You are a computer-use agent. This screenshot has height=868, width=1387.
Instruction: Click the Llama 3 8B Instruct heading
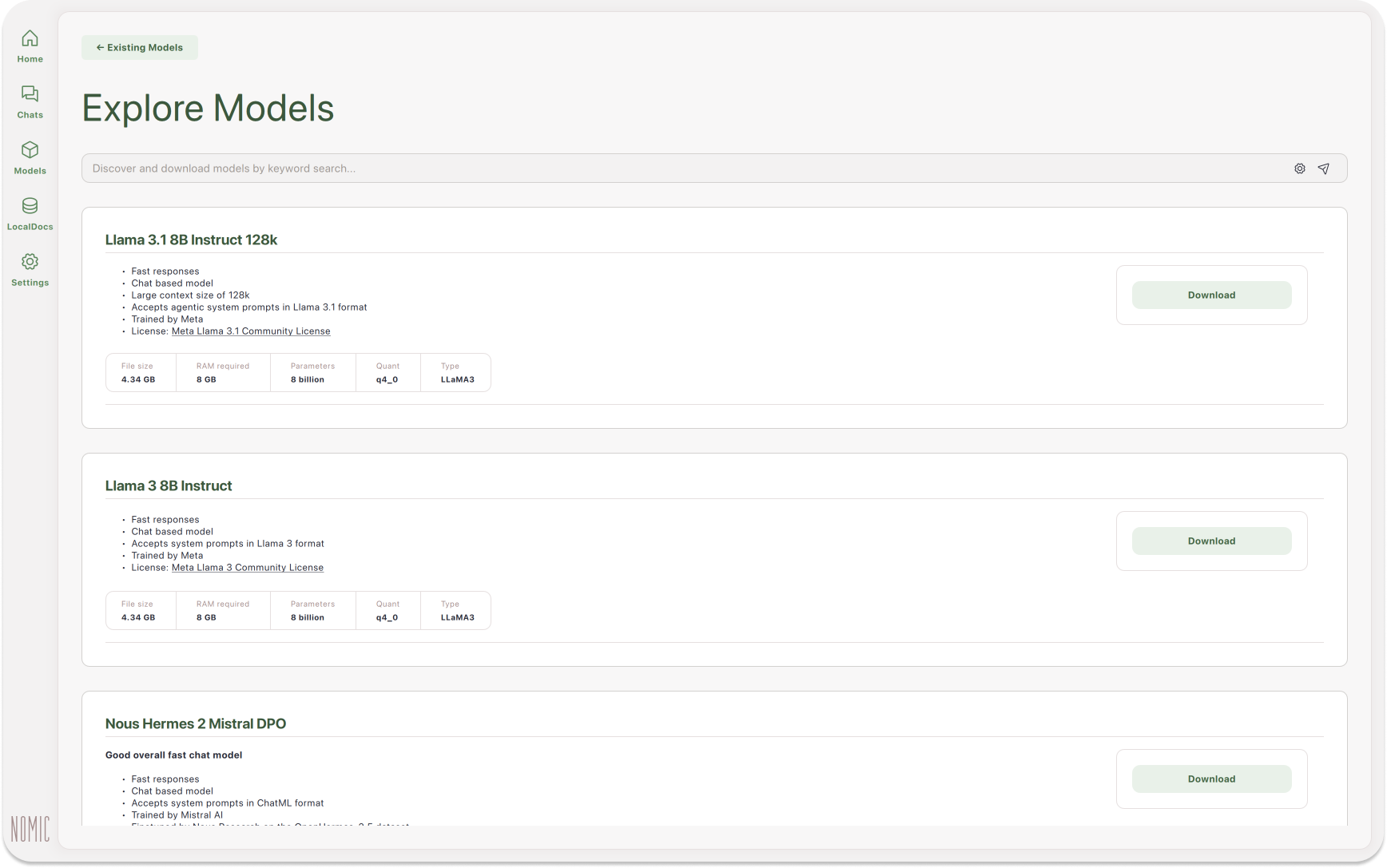point(169,486)
